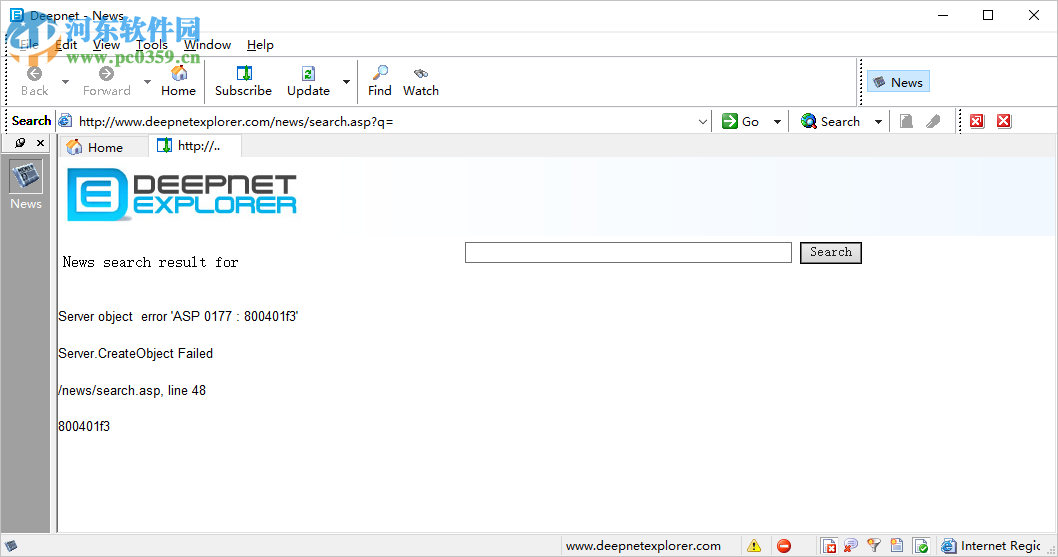Click the green Go arrow button
Image resolution: width=1058 pixels, height=557 pixels.
(741, 122)
